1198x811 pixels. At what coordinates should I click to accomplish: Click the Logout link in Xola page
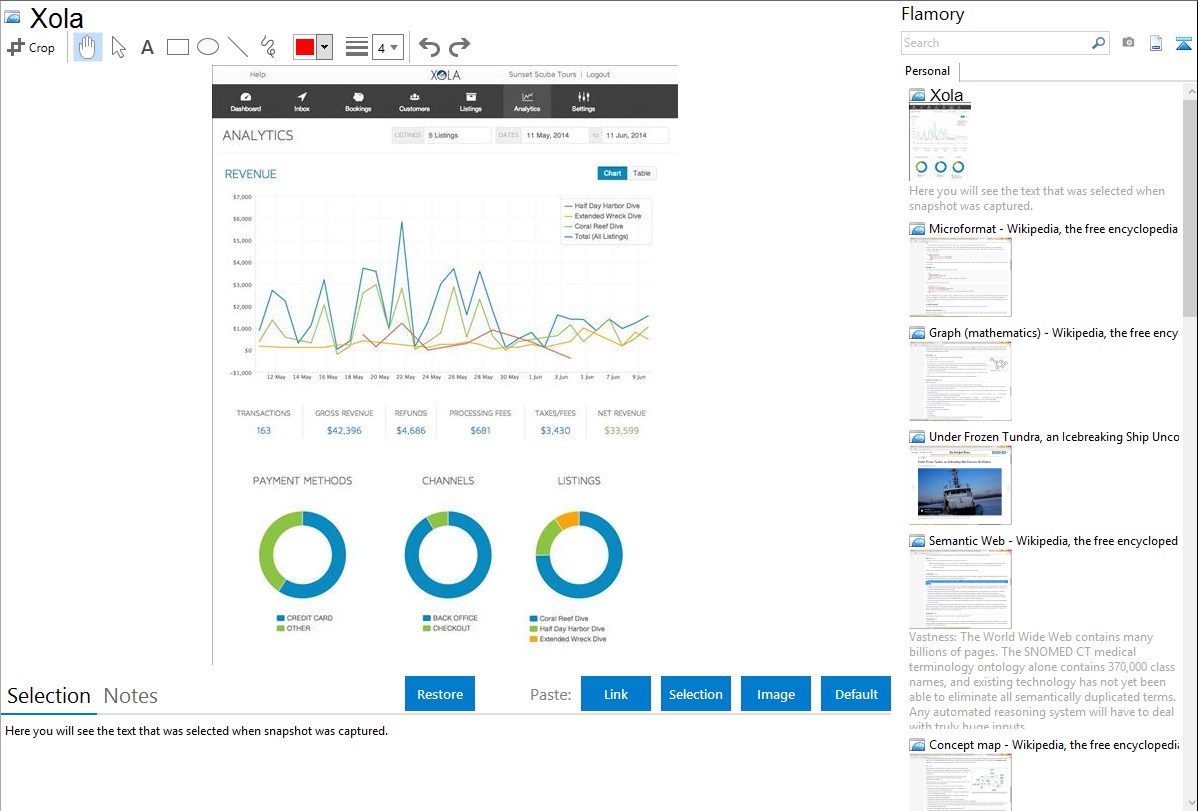[x=598, y=74]
